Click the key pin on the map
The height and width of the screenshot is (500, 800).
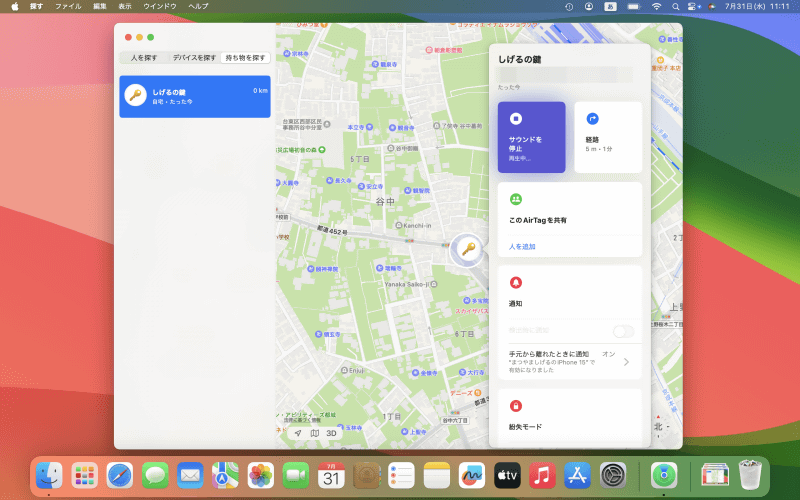pyautogui.click(x=467, y=249)
